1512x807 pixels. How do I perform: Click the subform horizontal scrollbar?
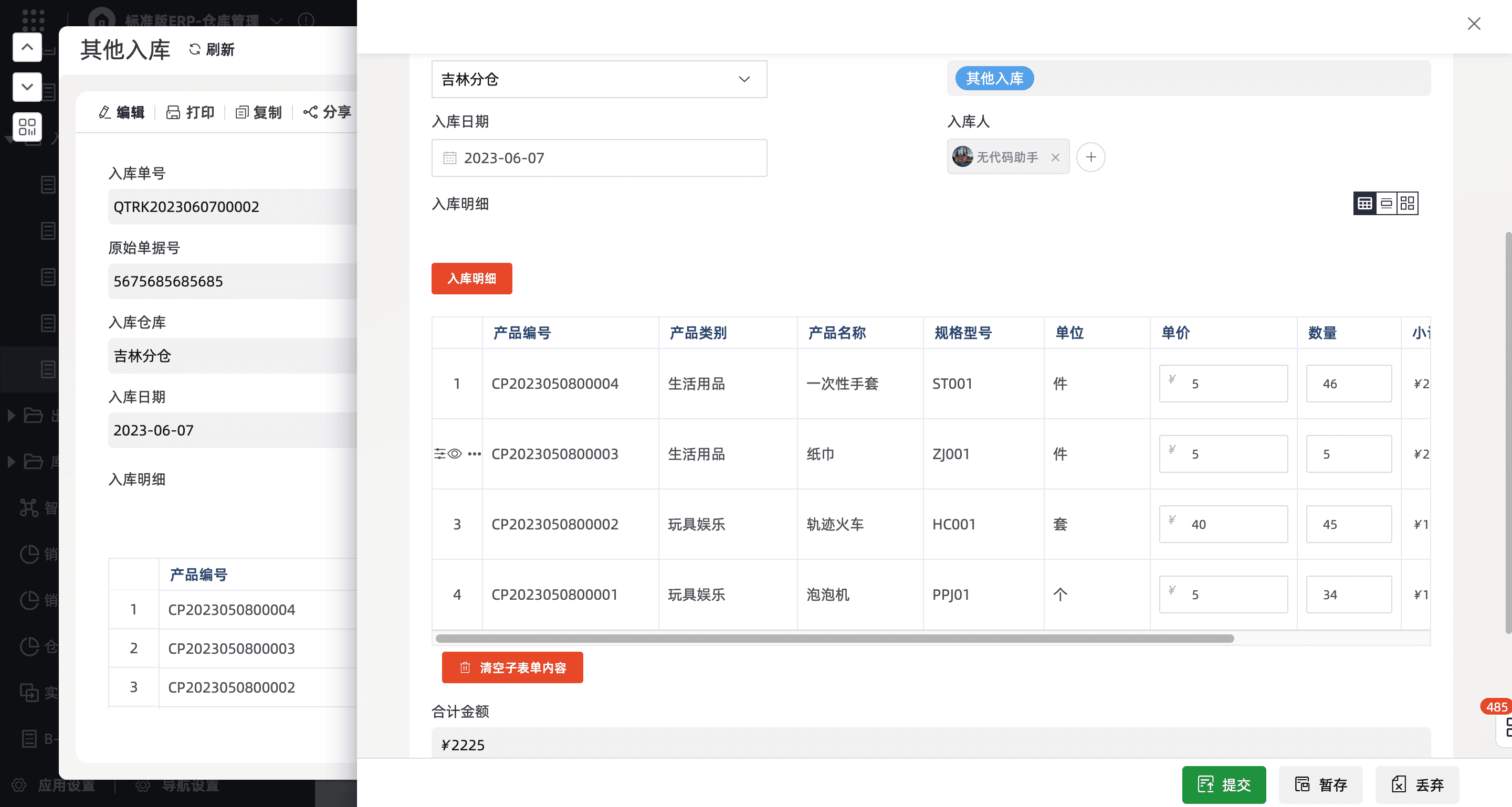point(834,638)
